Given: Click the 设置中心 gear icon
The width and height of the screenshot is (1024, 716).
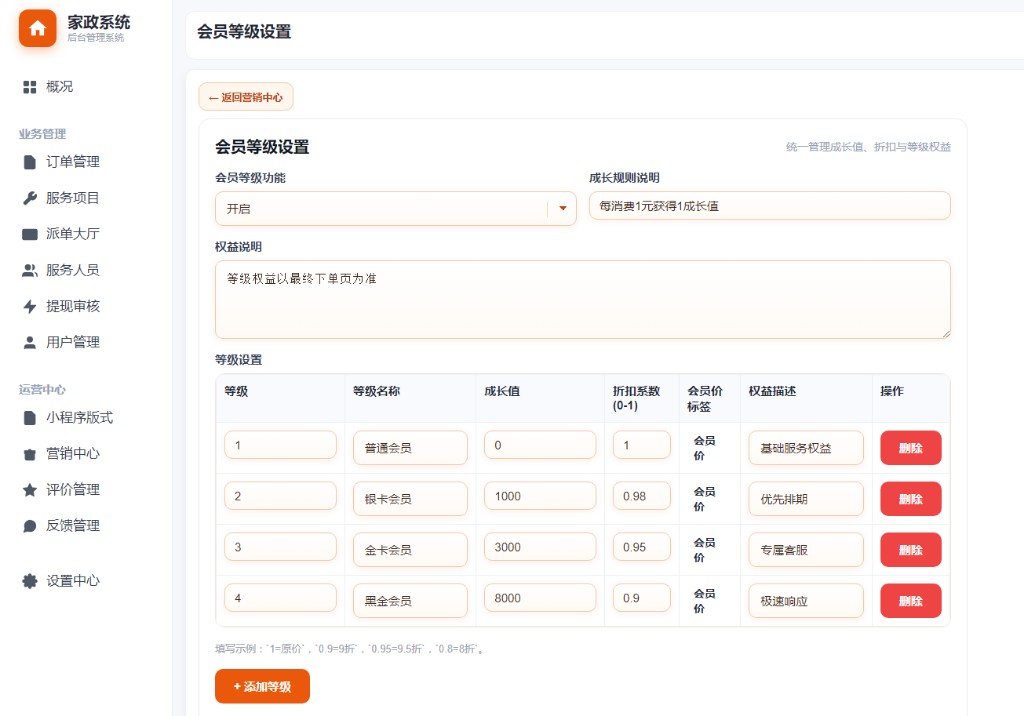Looking at the screenshot, I should (x=29, y=581).
